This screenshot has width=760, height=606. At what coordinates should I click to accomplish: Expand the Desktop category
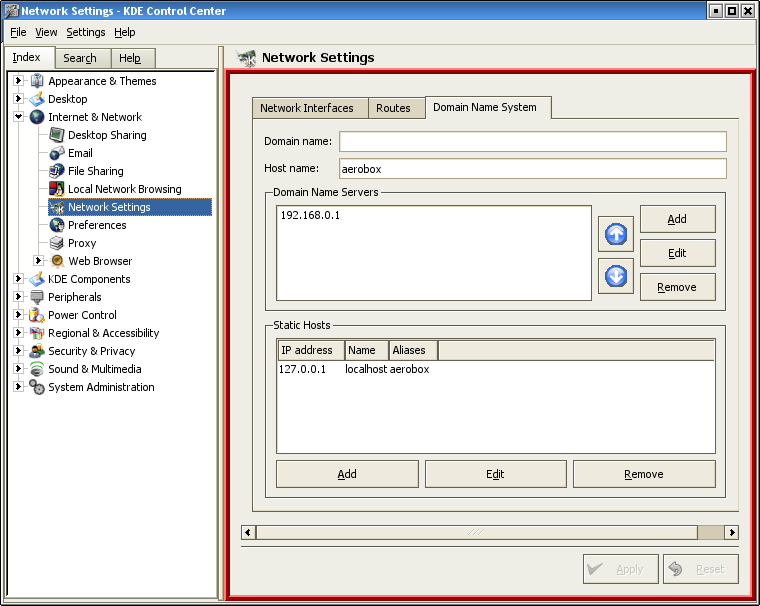[x=18, y=98]
